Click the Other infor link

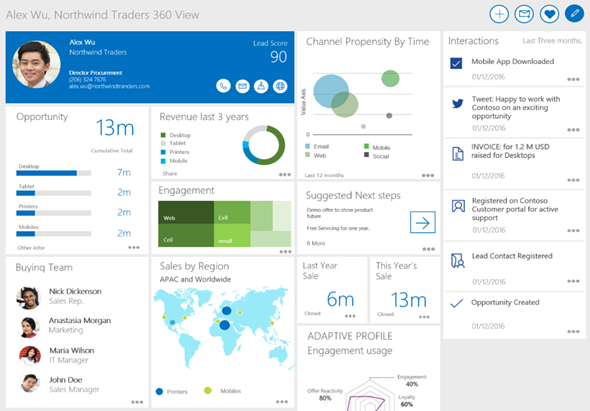(31, 248)
